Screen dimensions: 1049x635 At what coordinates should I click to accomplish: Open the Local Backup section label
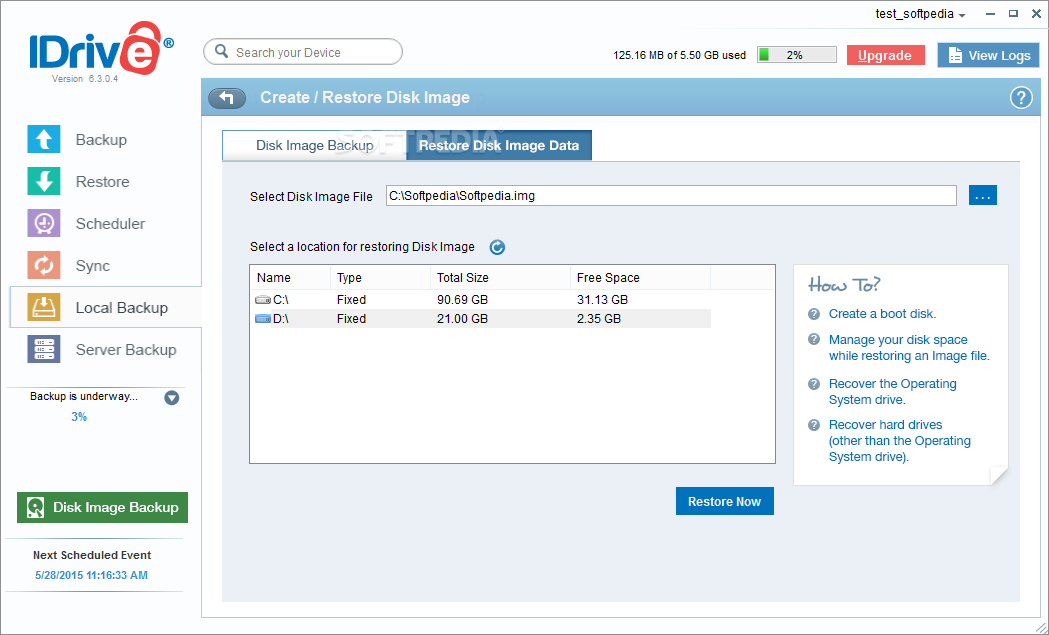coord(122,308)
